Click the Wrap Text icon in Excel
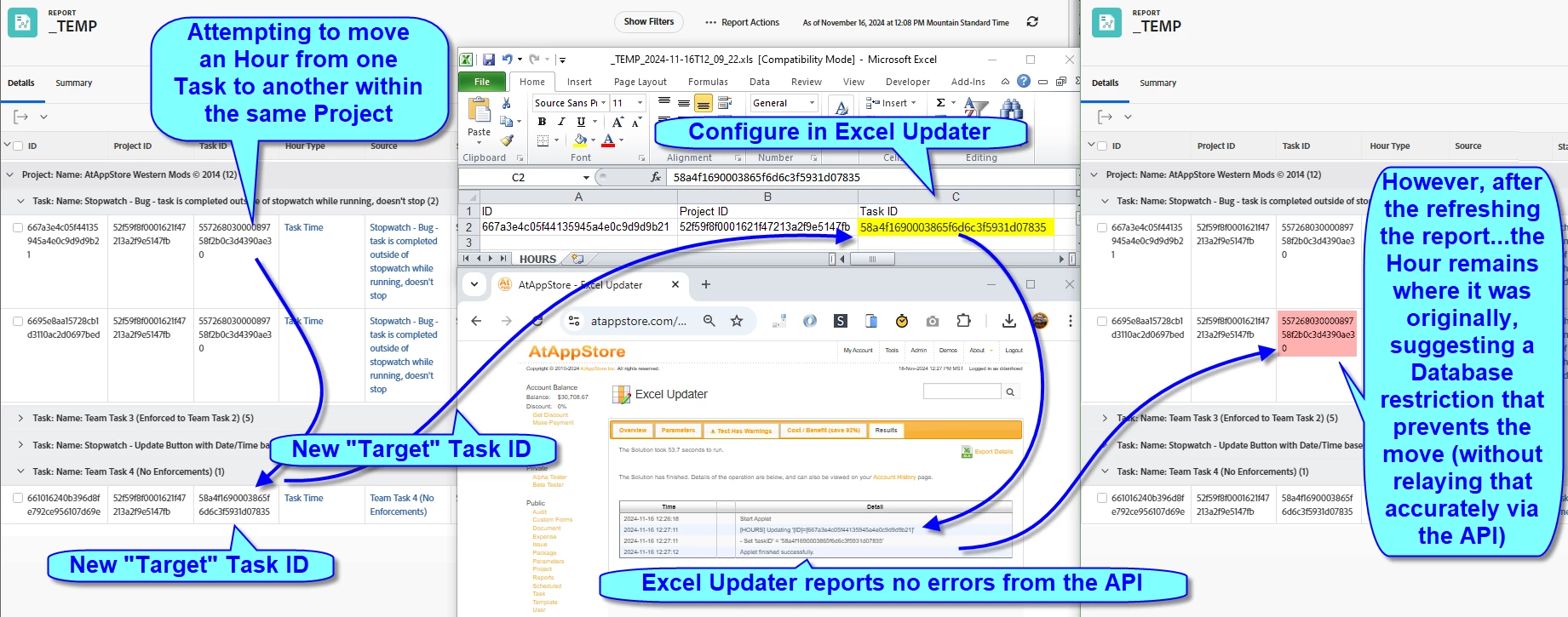Screen dimensions: 1568x617 [725, 103]
